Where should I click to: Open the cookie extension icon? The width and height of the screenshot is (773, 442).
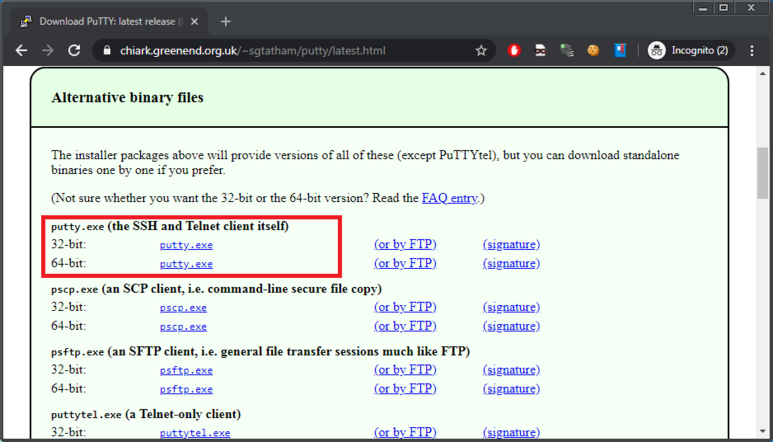(x=593, y=50)
